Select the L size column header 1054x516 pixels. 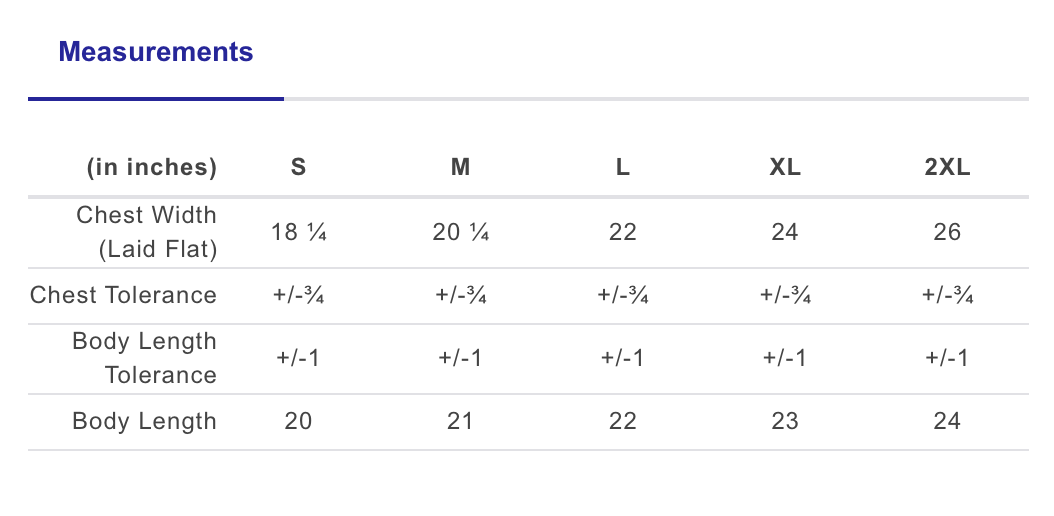tap(622, 168)
